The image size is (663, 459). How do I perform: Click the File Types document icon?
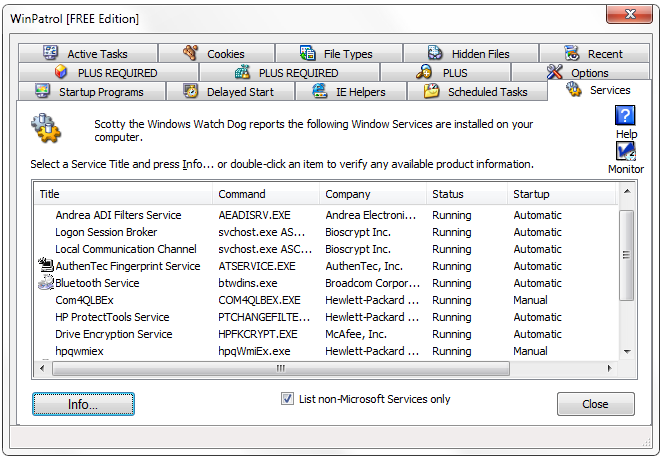tap(307, 53)
